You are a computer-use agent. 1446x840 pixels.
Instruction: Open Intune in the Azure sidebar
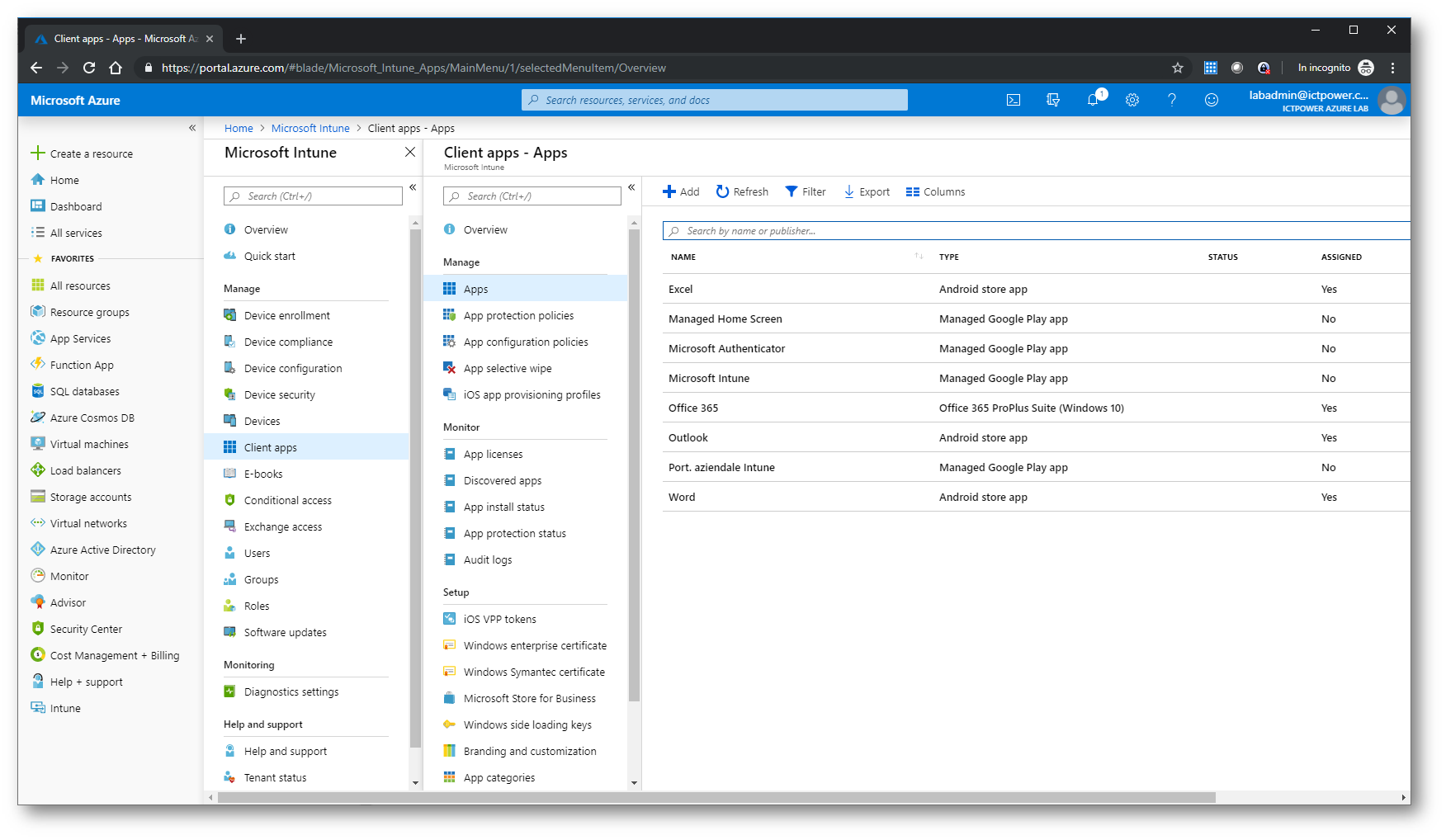pos(55,708)
